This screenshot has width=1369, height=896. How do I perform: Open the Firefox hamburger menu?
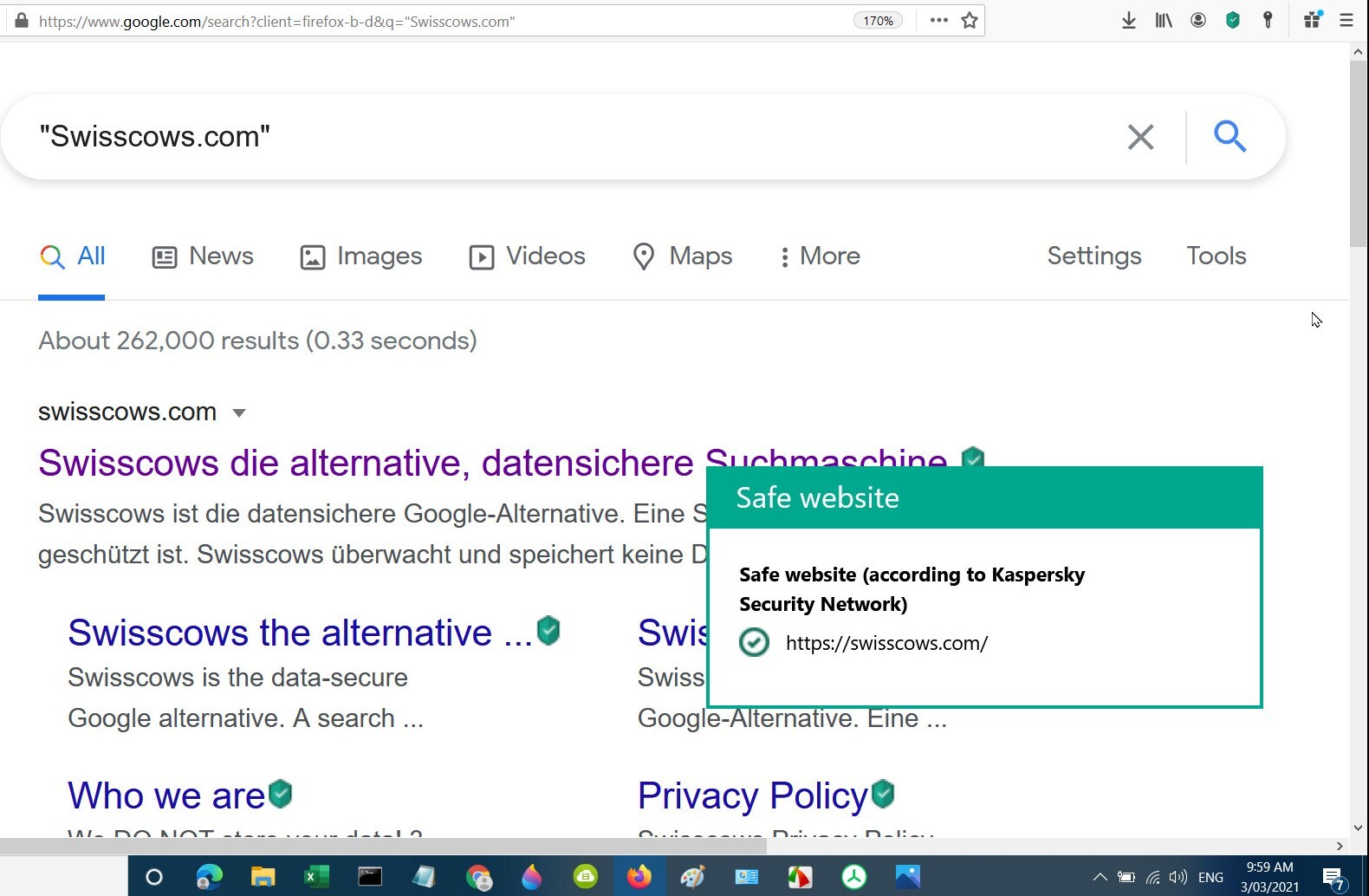pos(1346,21)
